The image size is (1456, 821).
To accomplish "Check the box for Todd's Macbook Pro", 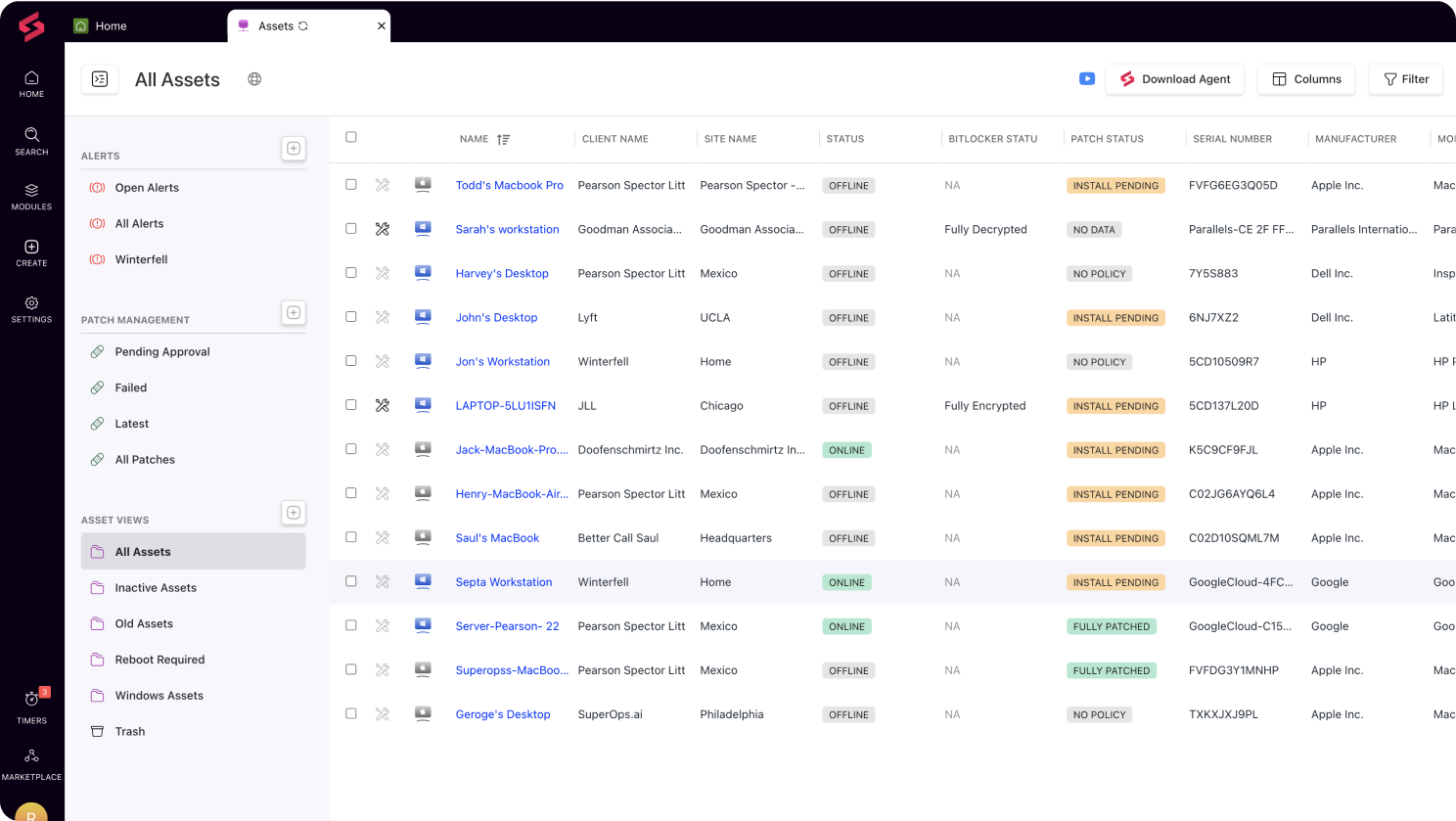I will click(351, 184).
